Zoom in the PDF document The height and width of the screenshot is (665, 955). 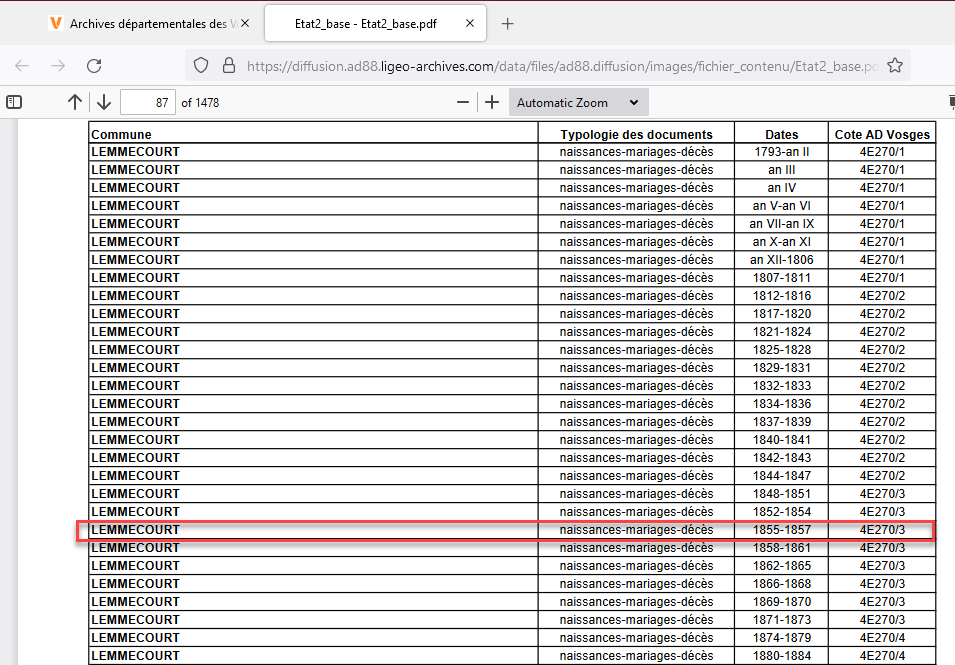pyautogui.click(x=492, y=102)
